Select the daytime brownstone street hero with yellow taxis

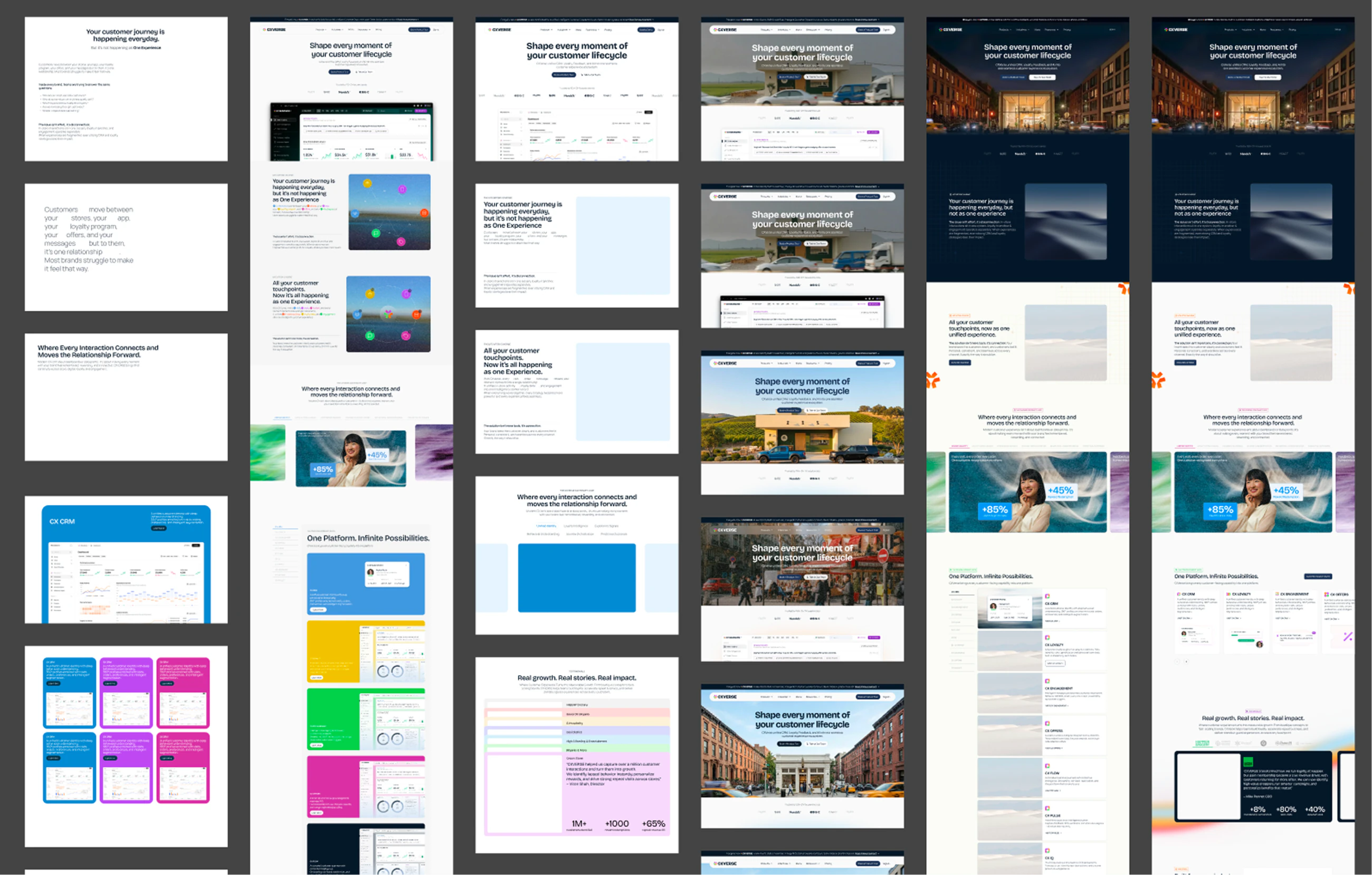[x=802, y=744]
